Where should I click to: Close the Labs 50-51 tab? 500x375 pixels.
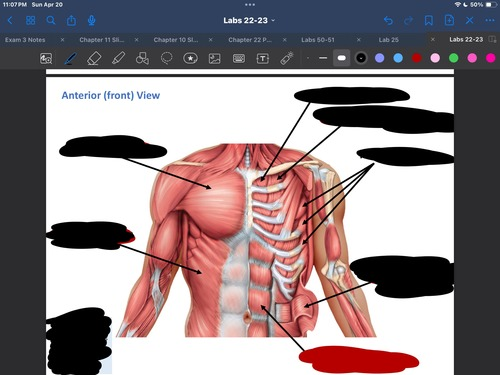tap(359, 40)
